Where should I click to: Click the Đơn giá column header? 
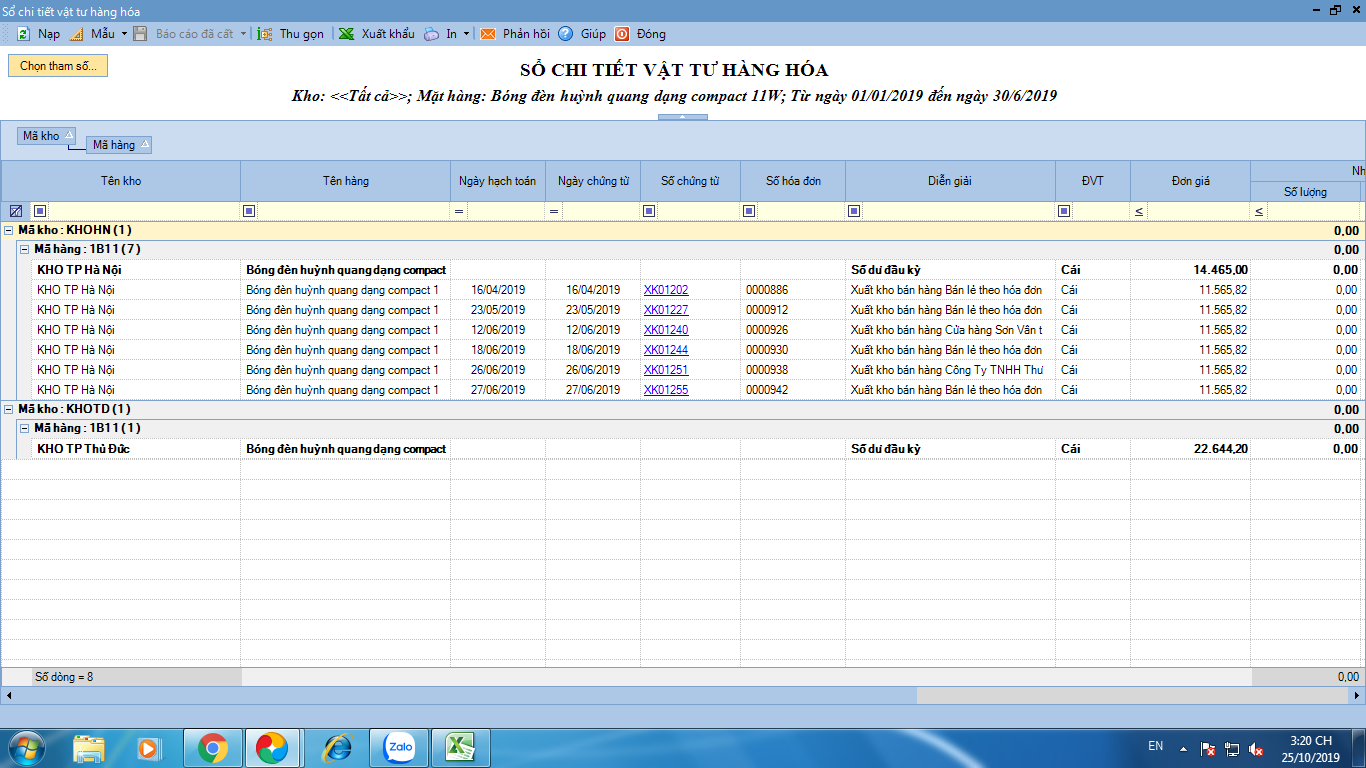tap(1190, 181)
